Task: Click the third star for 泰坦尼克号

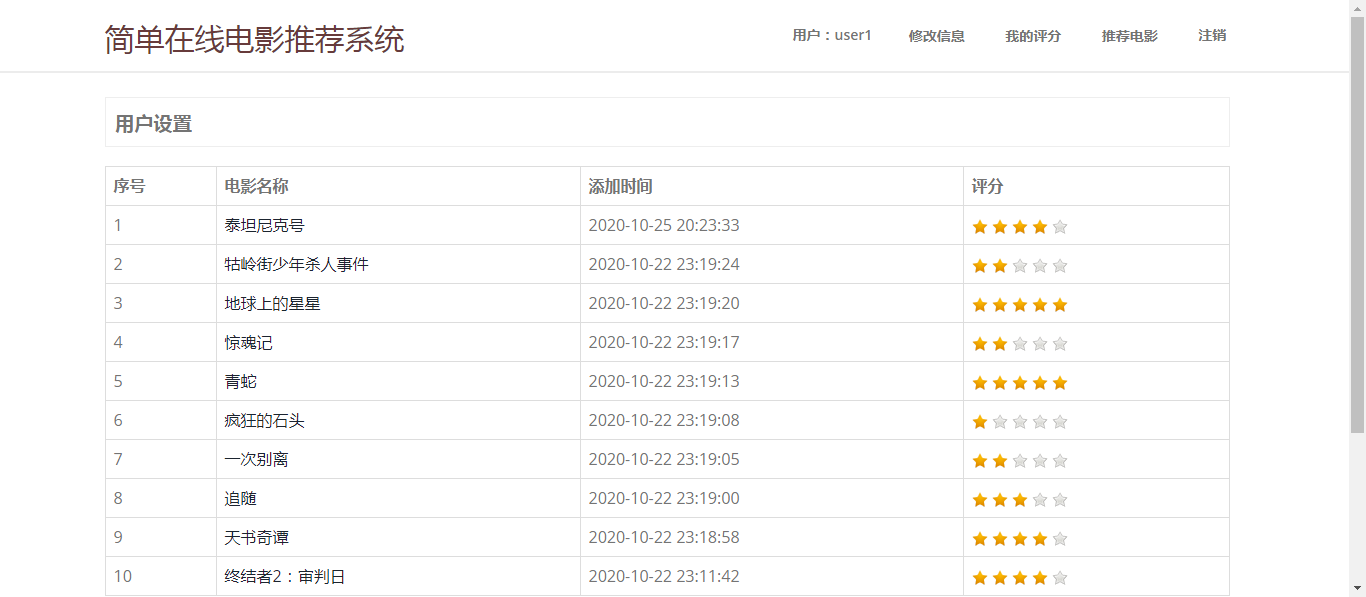Action: (1020, 227)
